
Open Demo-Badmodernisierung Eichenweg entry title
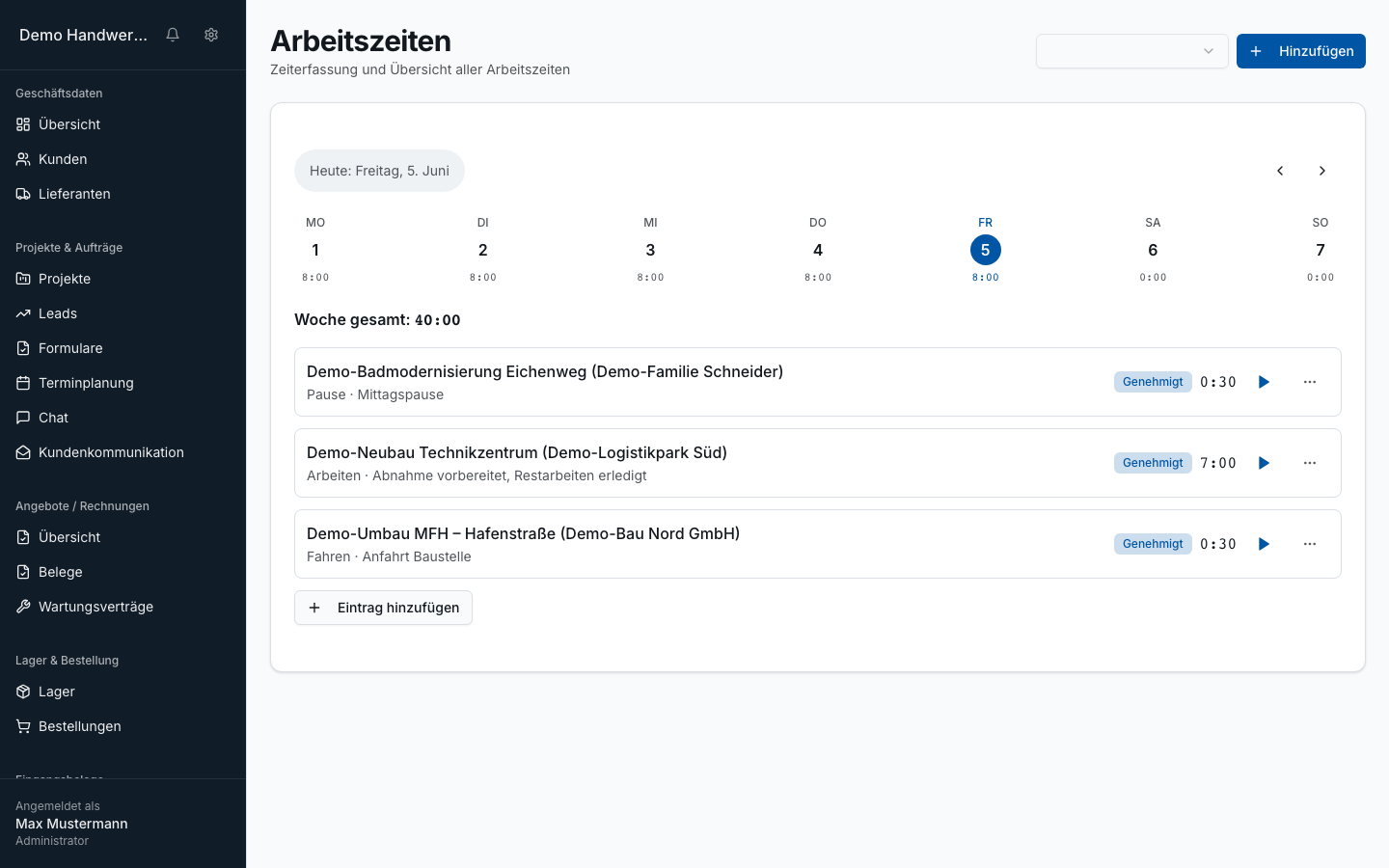(545, 371)
